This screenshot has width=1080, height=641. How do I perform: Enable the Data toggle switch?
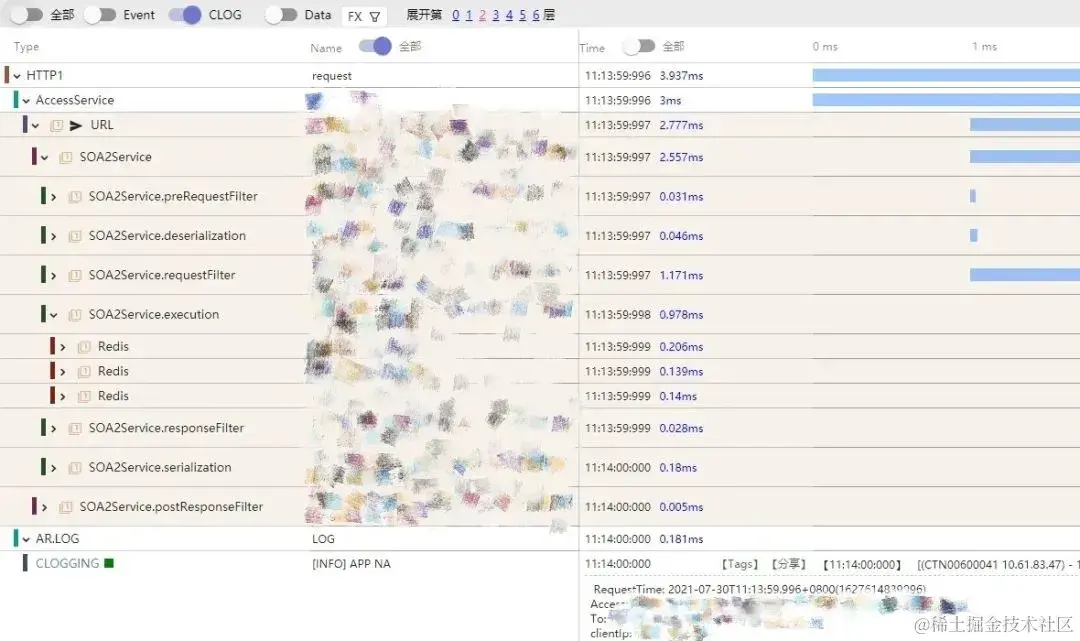point(280,14)
